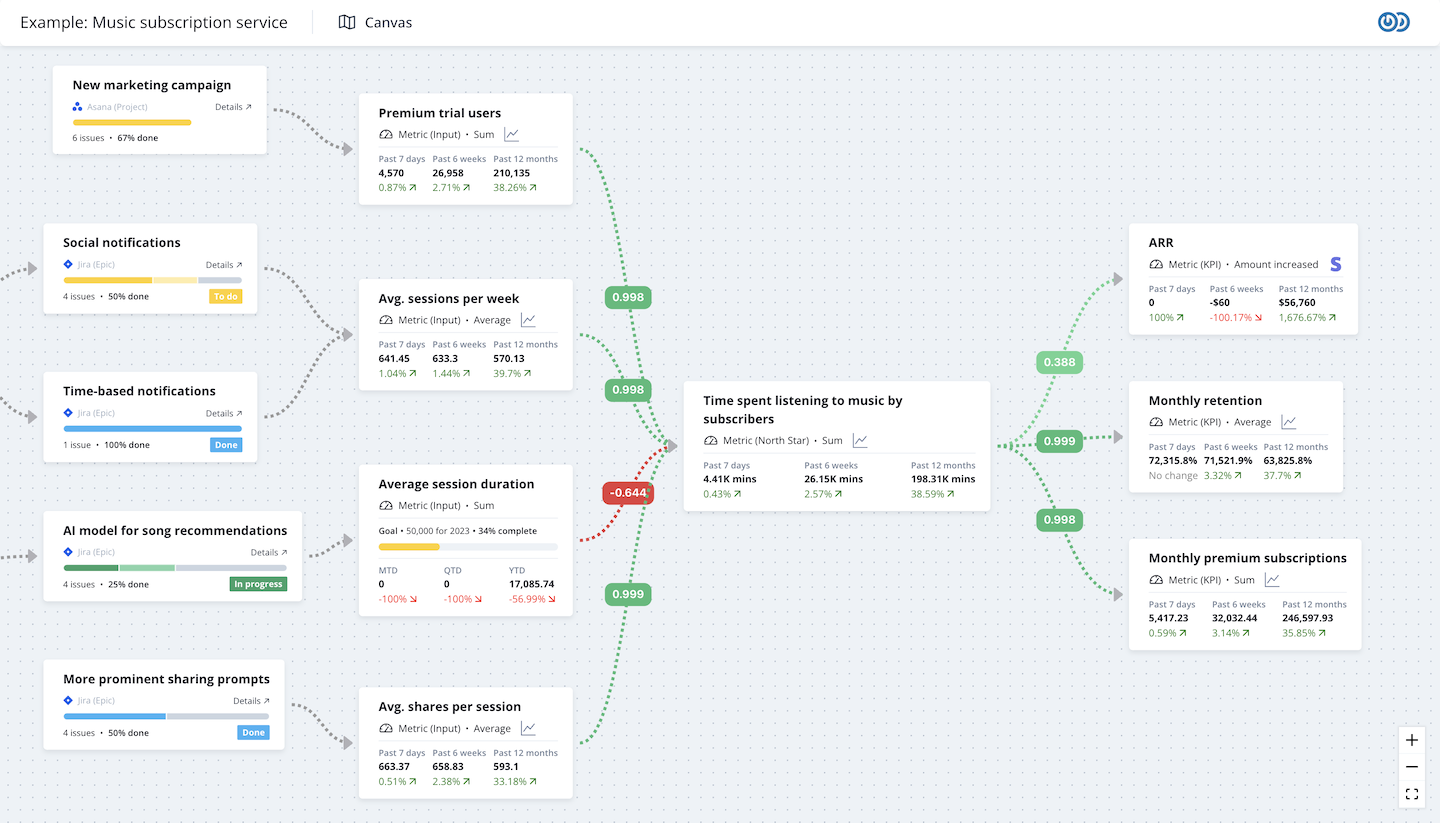Image resolution: width=1440 pixels, height=823 pixels.
Task: Click the app logo in top-right corner
Action: [x=1393, y=22]
